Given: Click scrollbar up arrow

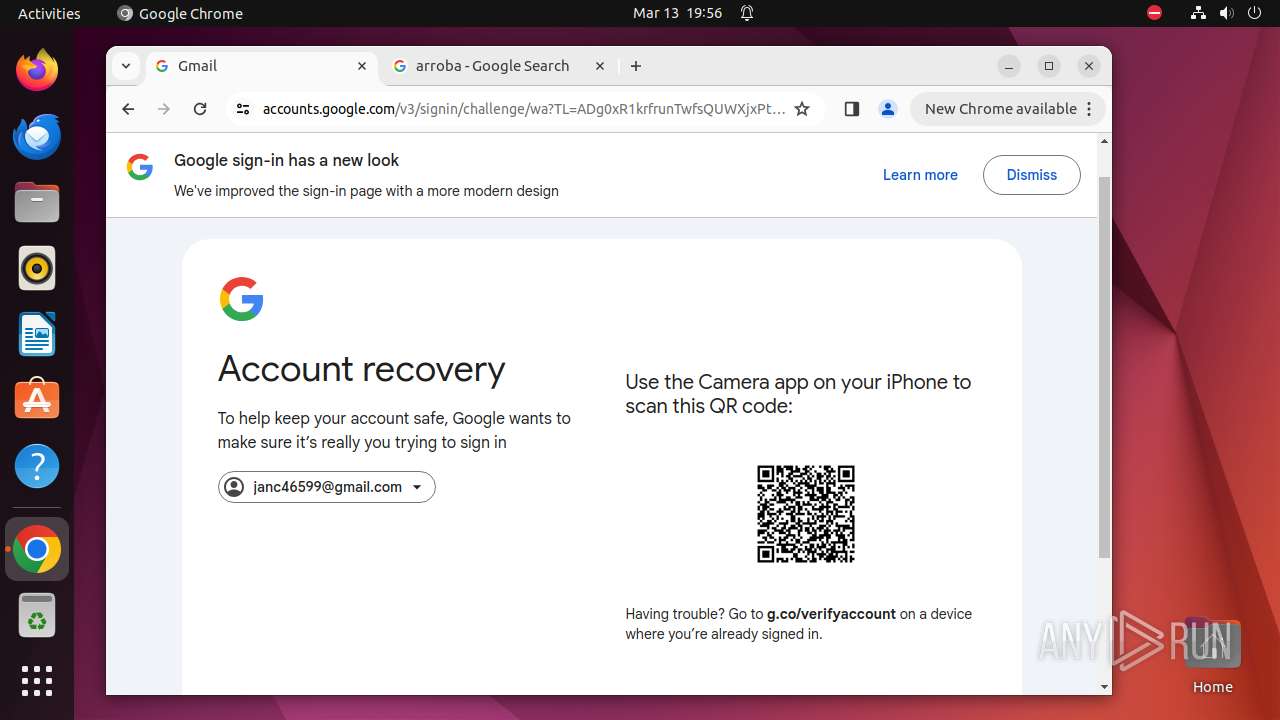Looking at the screenshot, I should [1104, 141].
